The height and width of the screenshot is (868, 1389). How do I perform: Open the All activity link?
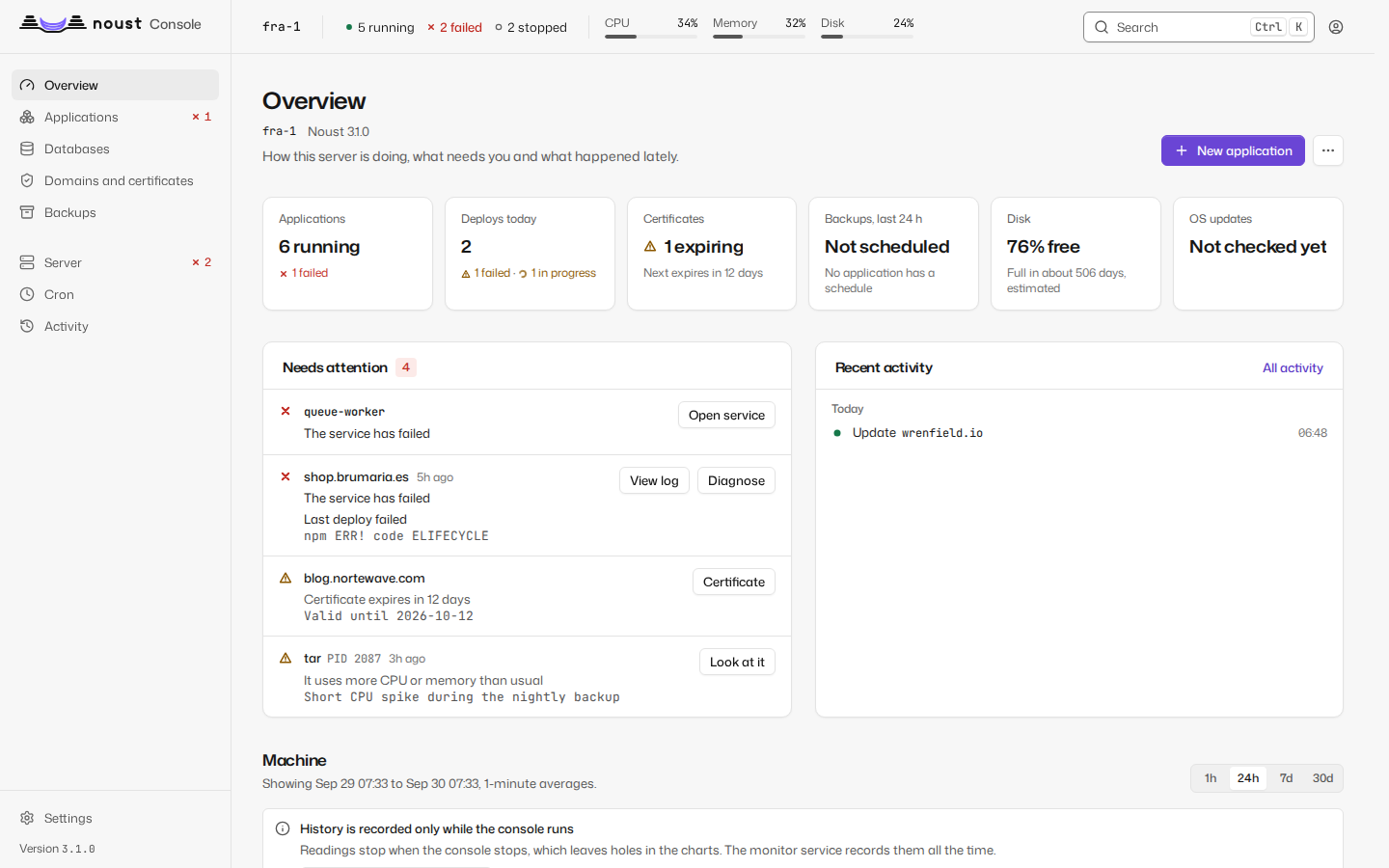tap(1293, 367)
